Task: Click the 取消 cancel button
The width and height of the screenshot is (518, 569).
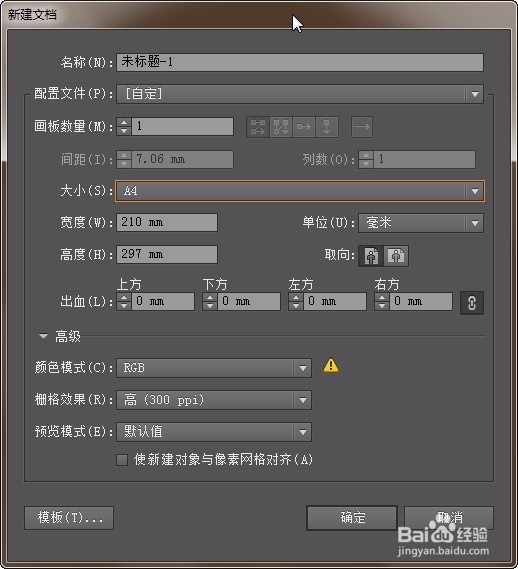Action: [x=449, y=517]
